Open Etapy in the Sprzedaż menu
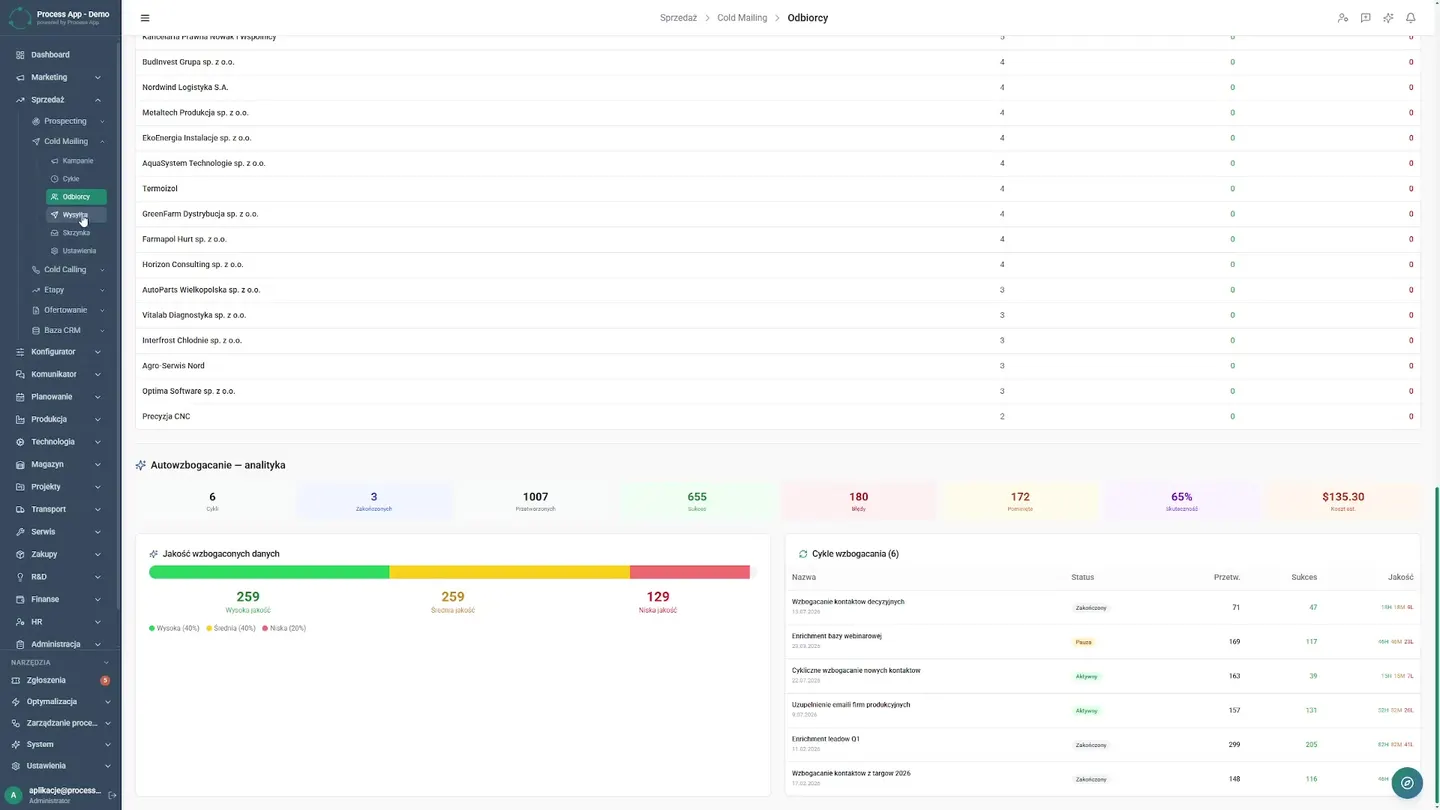Image resolution: width=1440 pixels, height=810 pixels. (x=68, y=290)
